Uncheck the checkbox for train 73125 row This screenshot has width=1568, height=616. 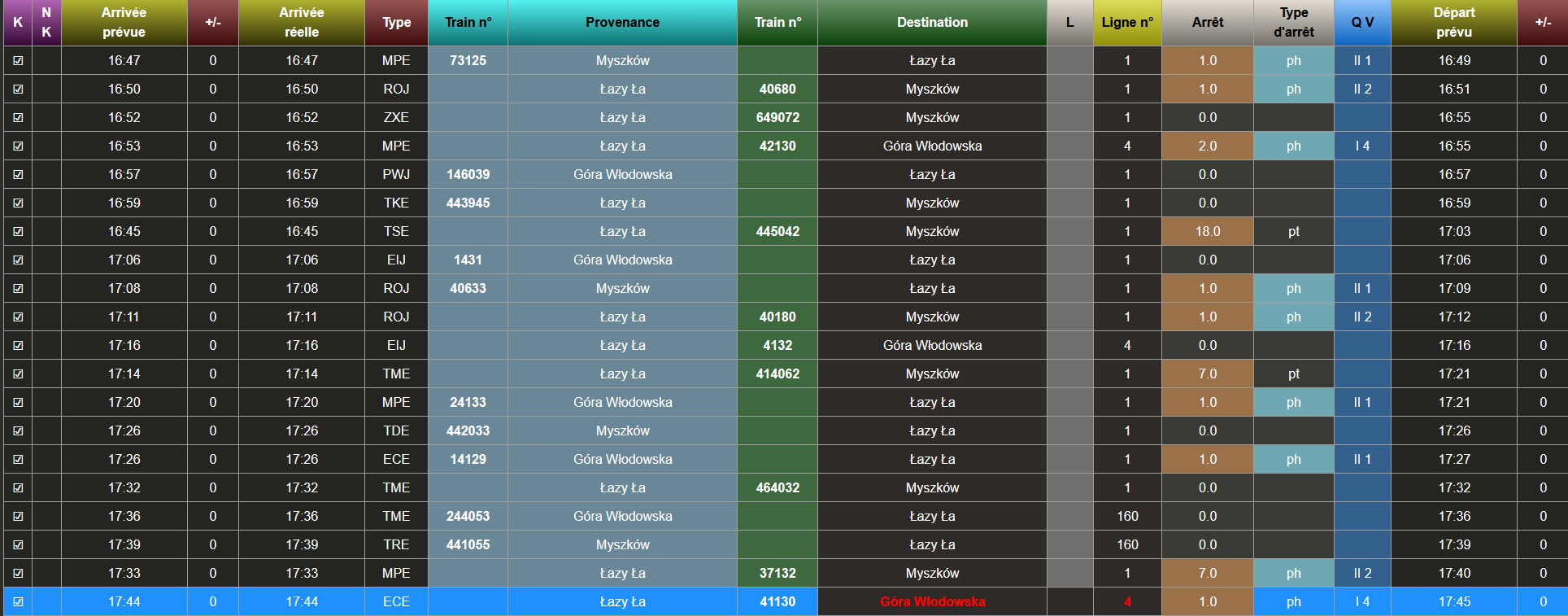tap(18, 61)
